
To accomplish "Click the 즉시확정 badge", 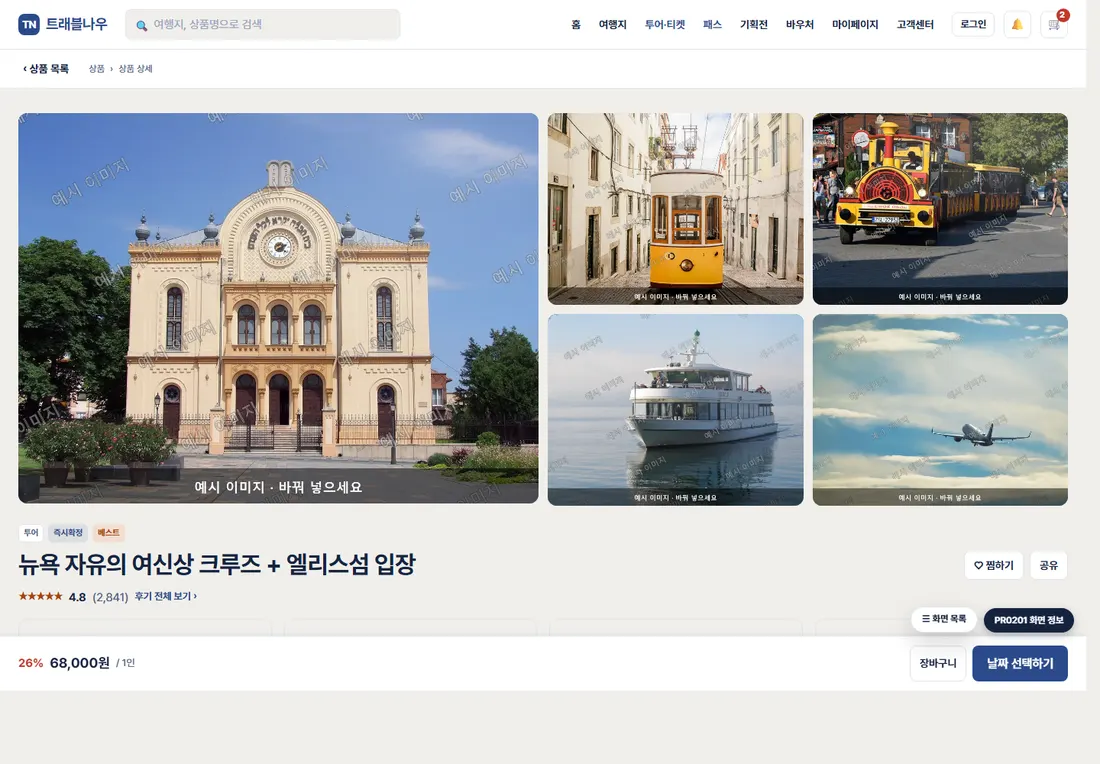I will tap(68, 532).
